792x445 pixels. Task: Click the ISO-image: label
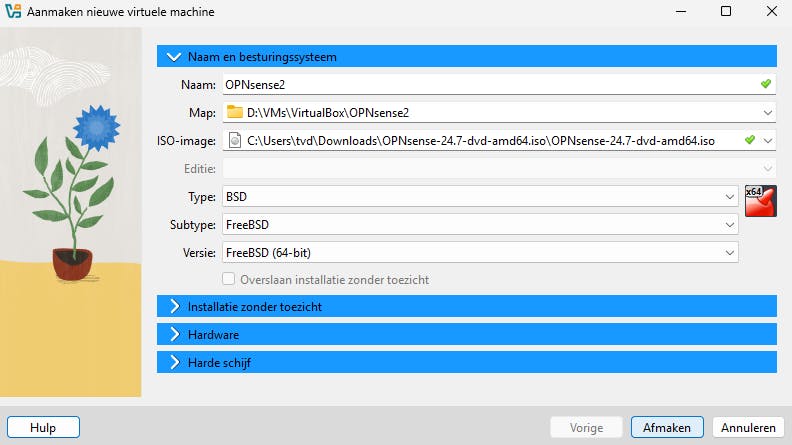click(186, 141)
